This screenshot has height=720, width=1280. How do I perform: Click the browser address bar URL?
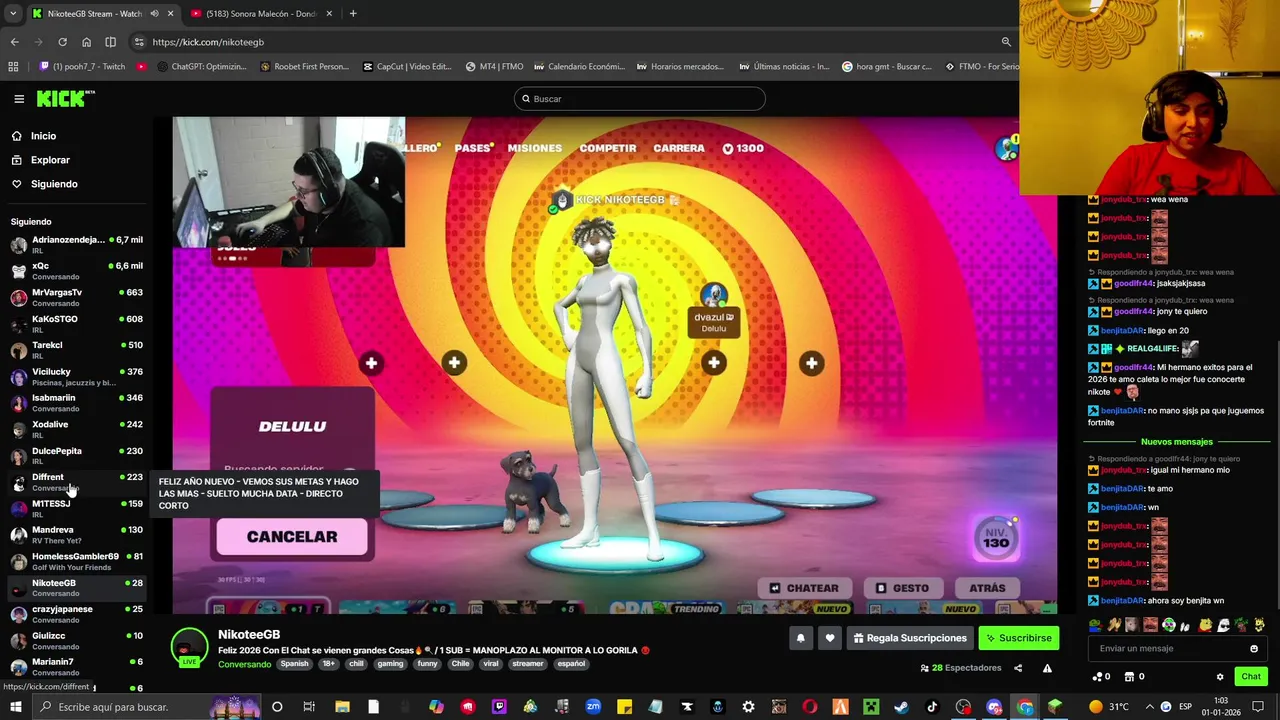(208, 42)
